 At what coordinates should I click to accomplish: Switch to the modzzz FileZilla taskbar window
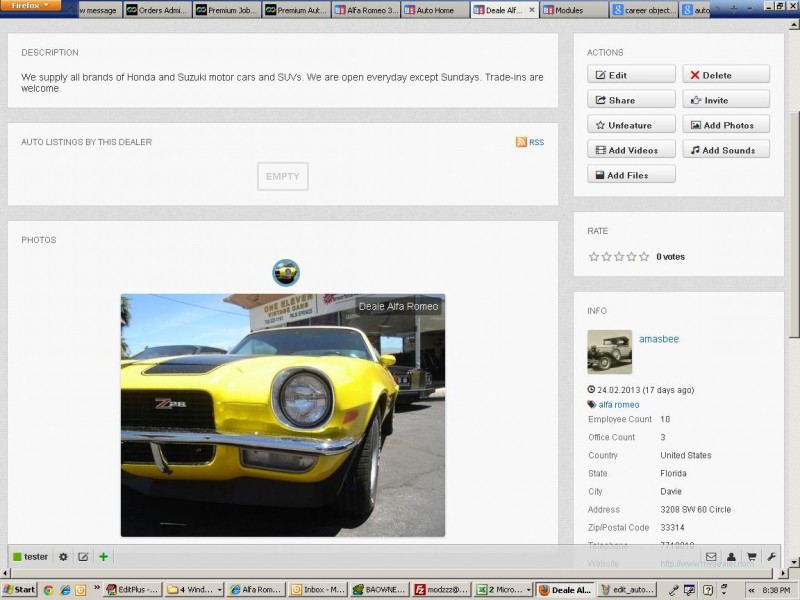441,590
